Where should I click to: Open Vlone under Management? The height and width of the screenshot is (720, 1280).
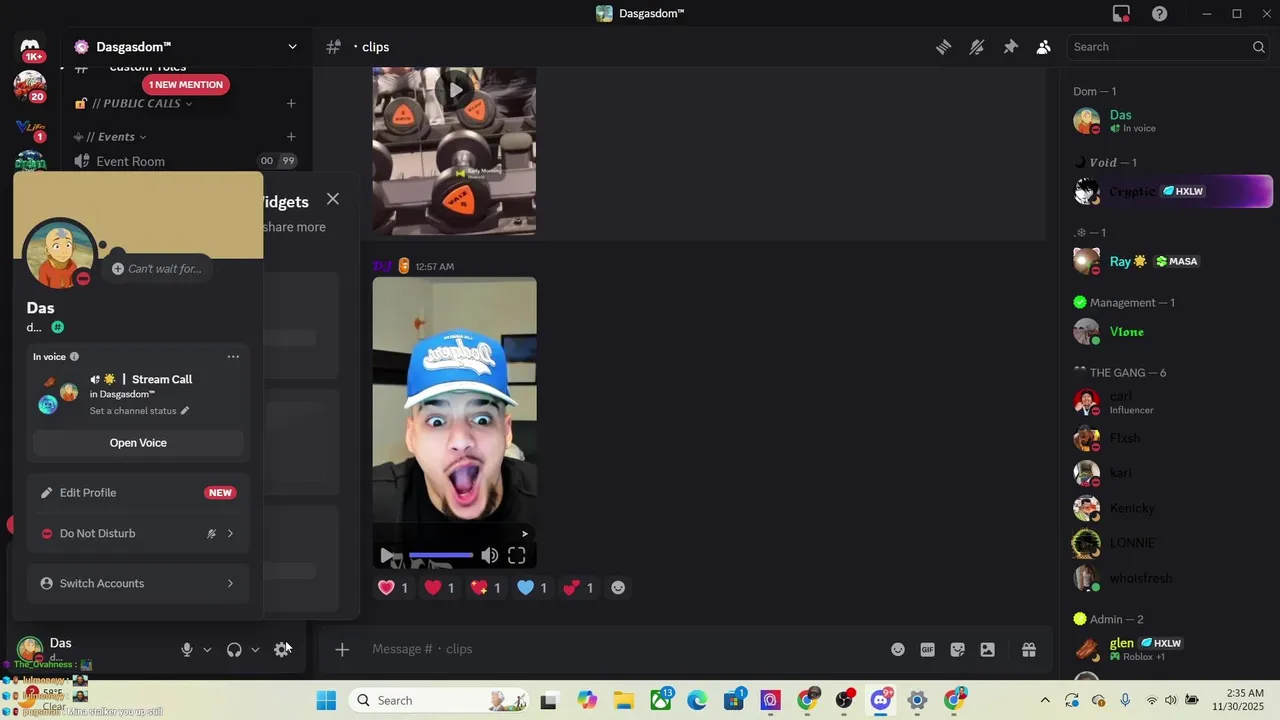tap(1166, 332)
